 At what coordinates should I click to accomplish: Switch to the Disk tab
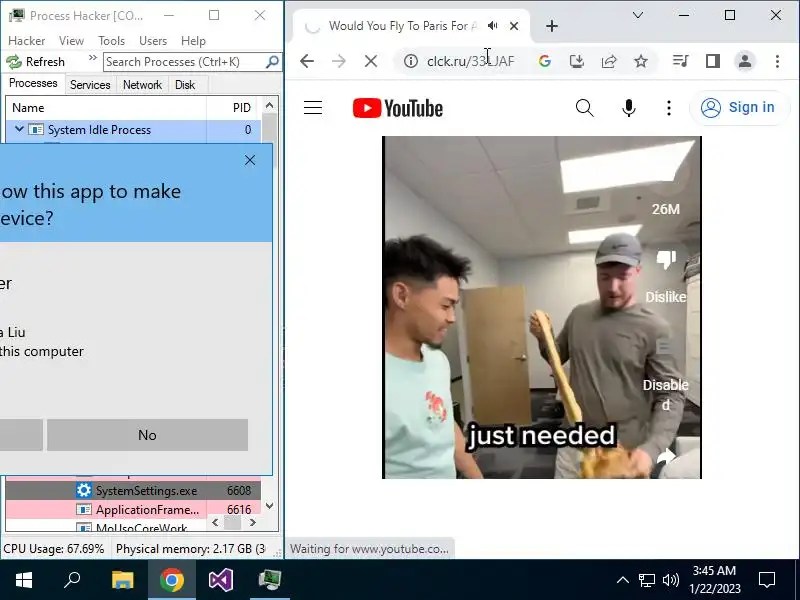click(185, 85)
